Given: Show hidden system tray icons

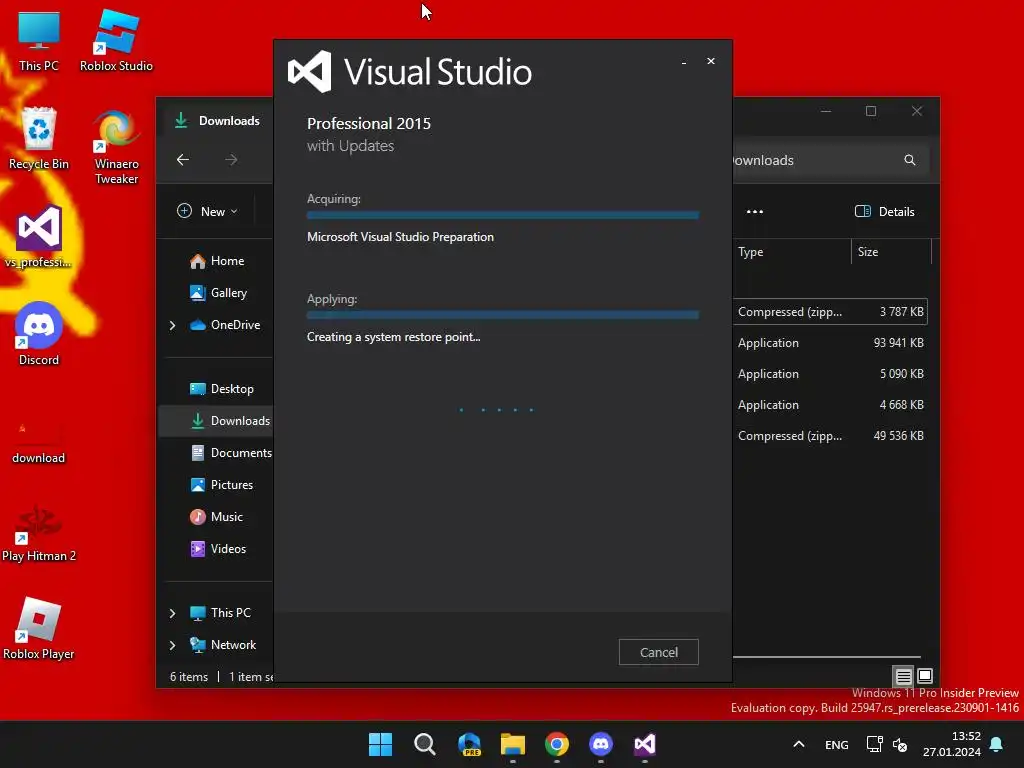Looking at the screenshot, I should pyautogui.click(x=798, y=744).
